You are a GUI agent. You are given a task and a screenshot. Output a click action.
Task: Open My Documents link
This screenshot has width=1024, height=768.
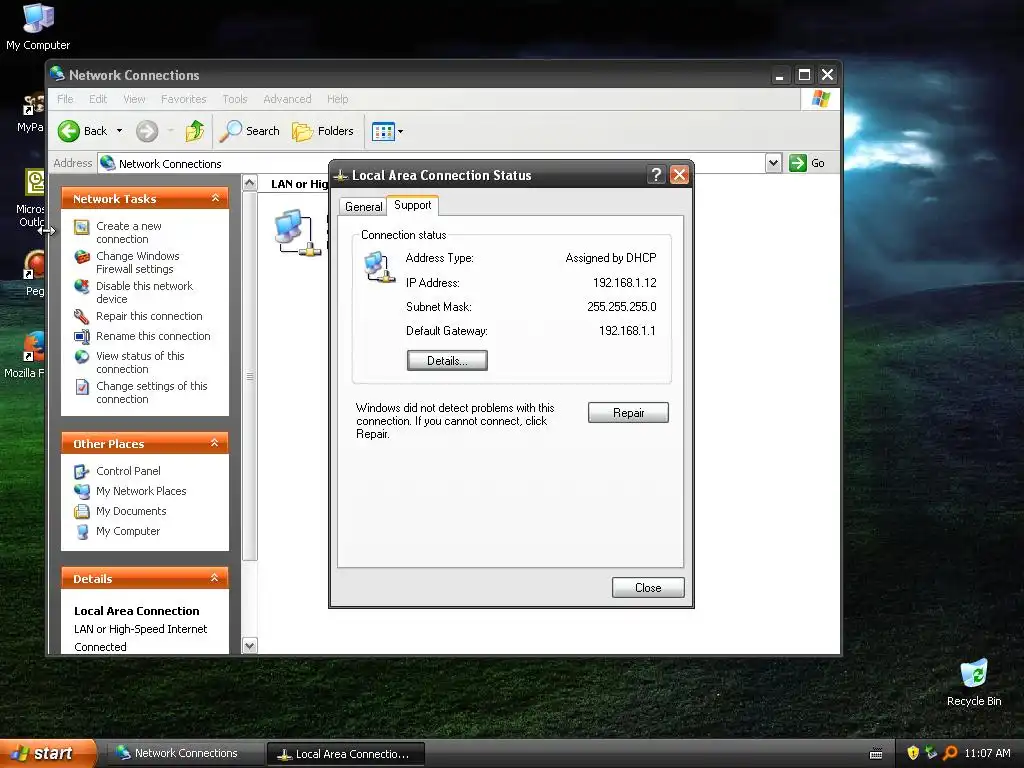pos(131,511)
